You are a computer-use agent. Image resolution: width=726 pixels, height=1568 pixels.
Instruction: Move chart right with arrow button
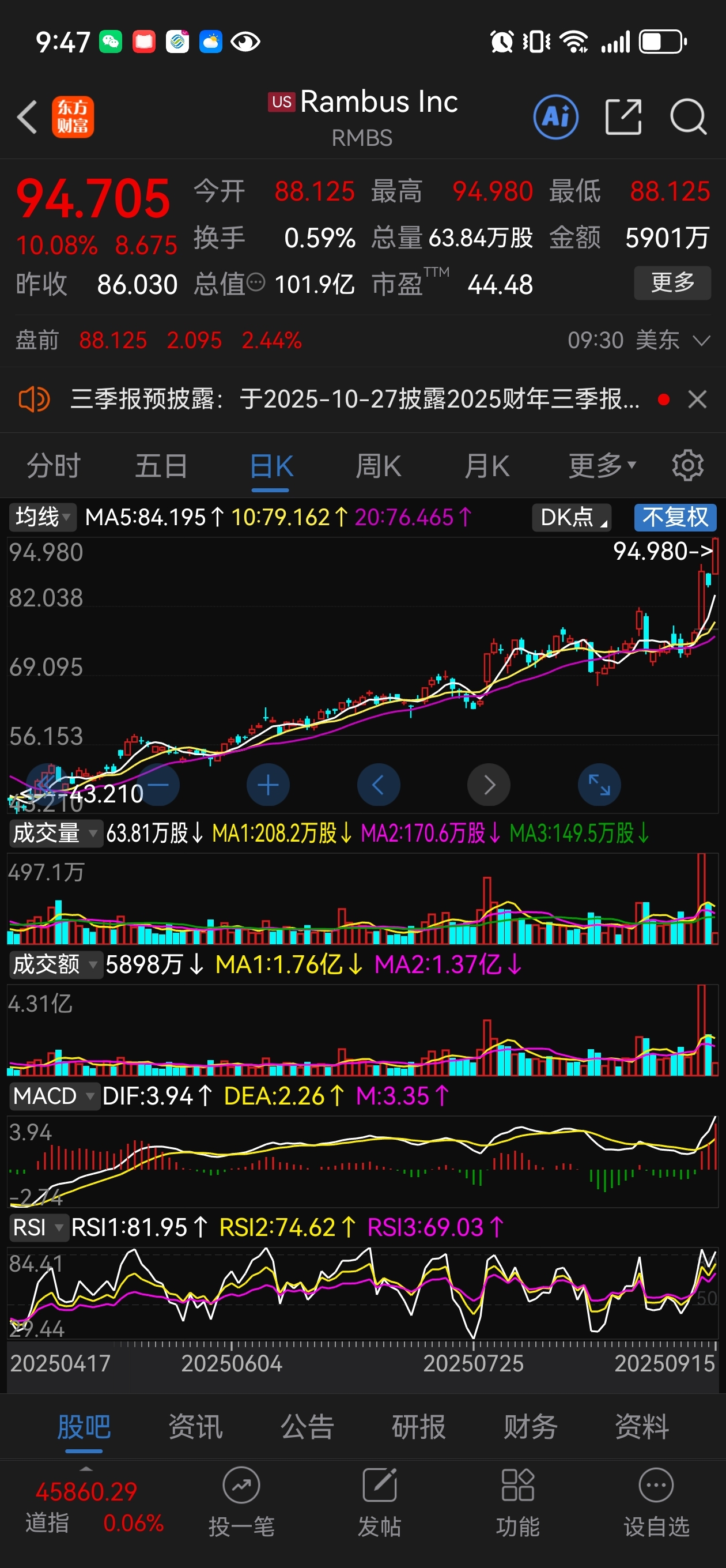(489, 785)
